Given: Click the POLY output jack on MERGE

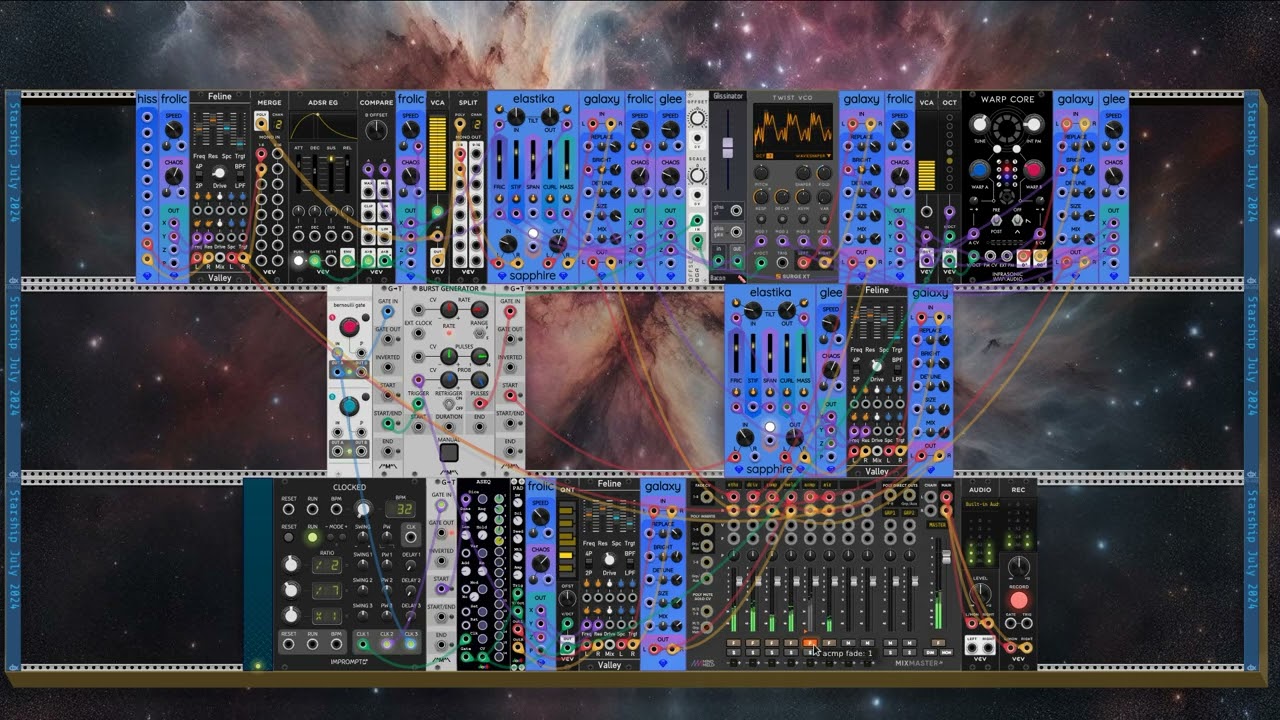Looking at the screenshot, I should [x=261, y=124].
